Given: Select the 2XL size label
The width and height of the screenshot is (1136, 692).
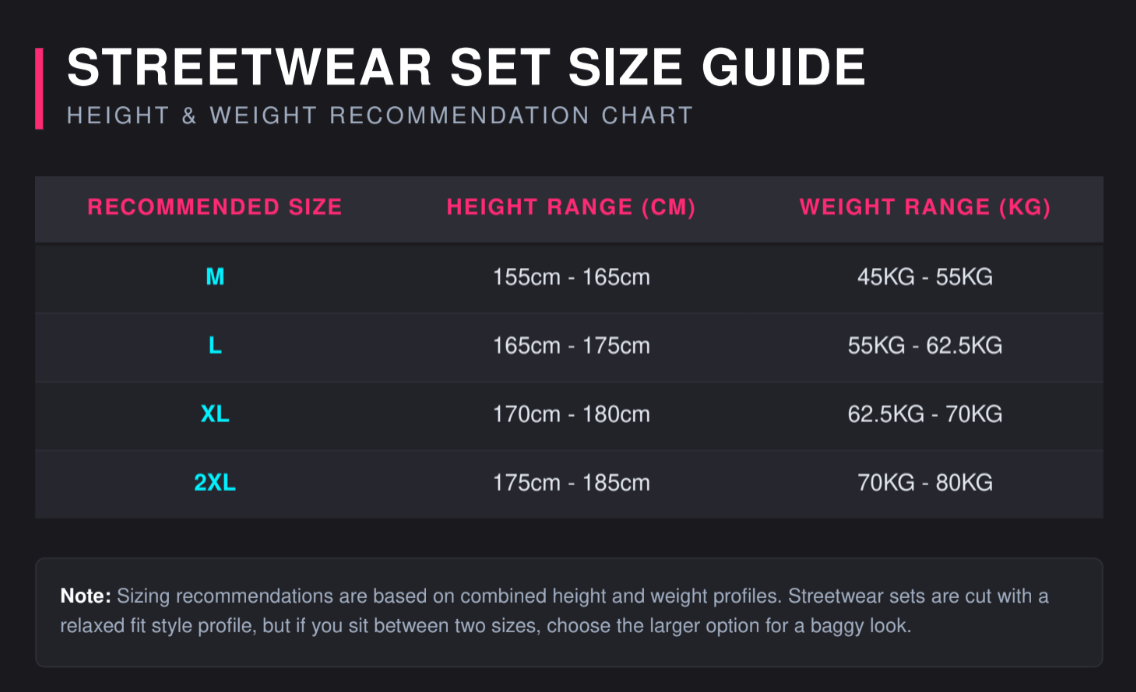Looking at the screenshot, I should [x=215, y=483].
